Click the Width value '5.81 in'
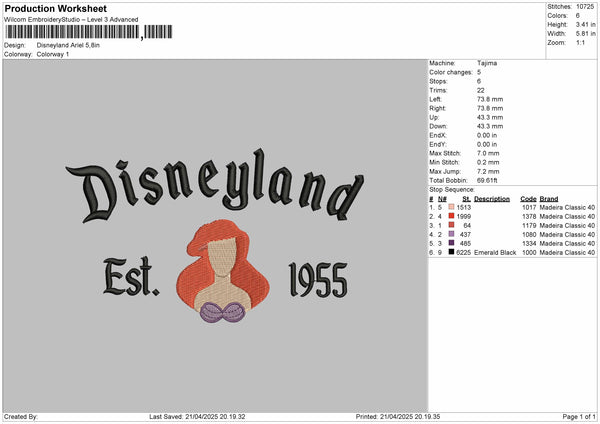 point(585,34)
